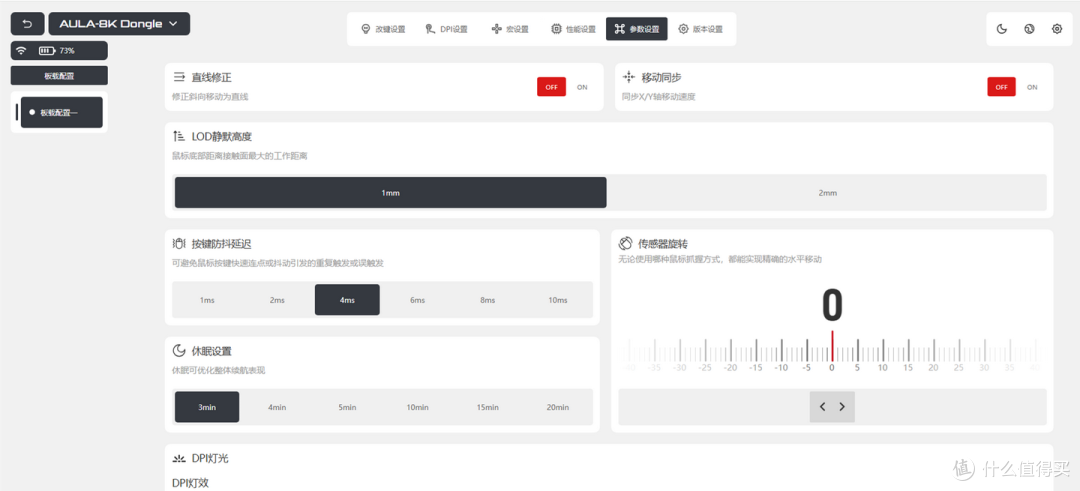This screenshot has width=1080, height=491.
Task: Set debounce delay to 10ms
Action: point(558,300)
